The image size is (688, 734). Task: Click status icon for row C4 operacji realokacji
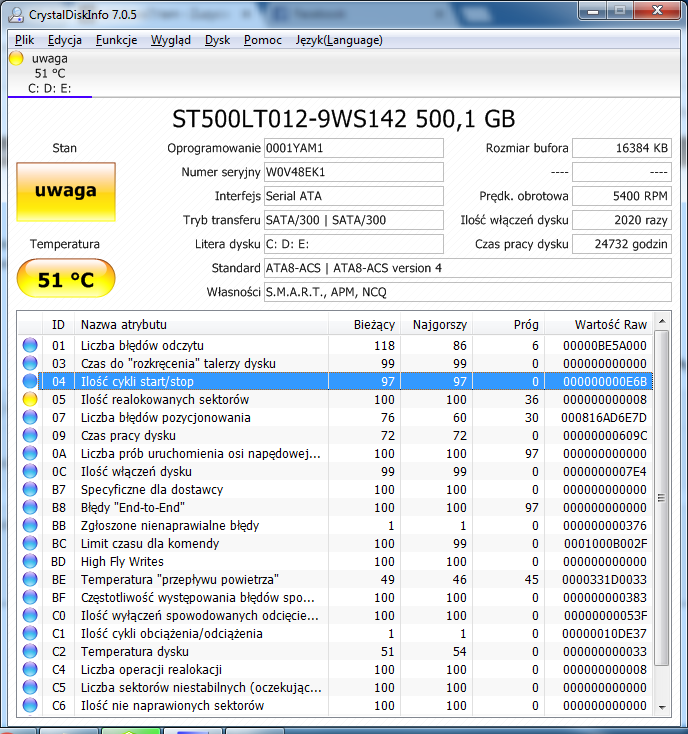click(x=30, y=669)
